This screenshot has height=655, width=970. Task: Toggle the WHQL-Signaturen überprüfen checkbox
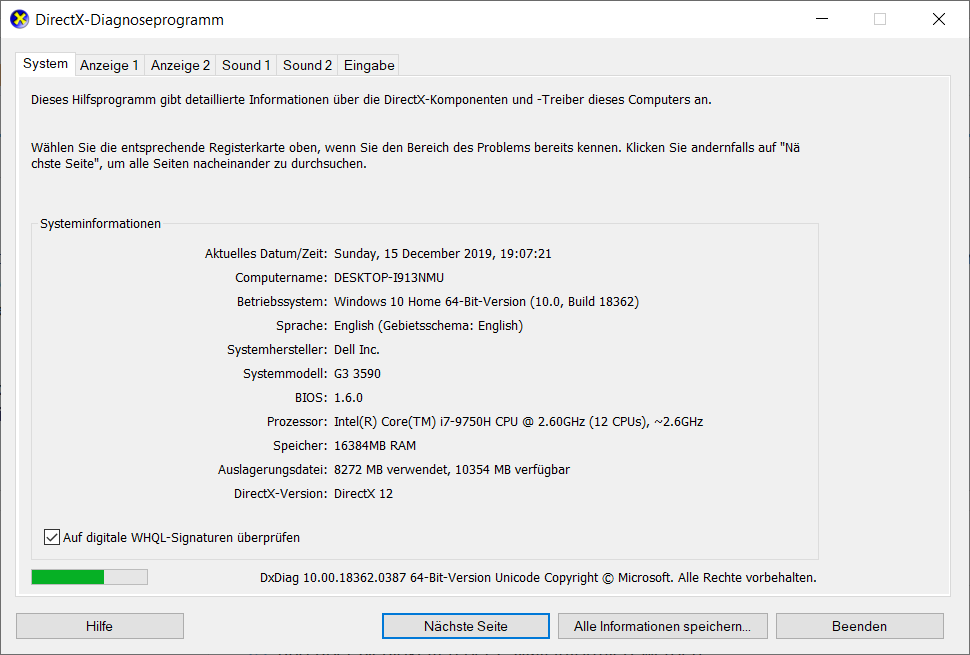click(x=52, y=537)
